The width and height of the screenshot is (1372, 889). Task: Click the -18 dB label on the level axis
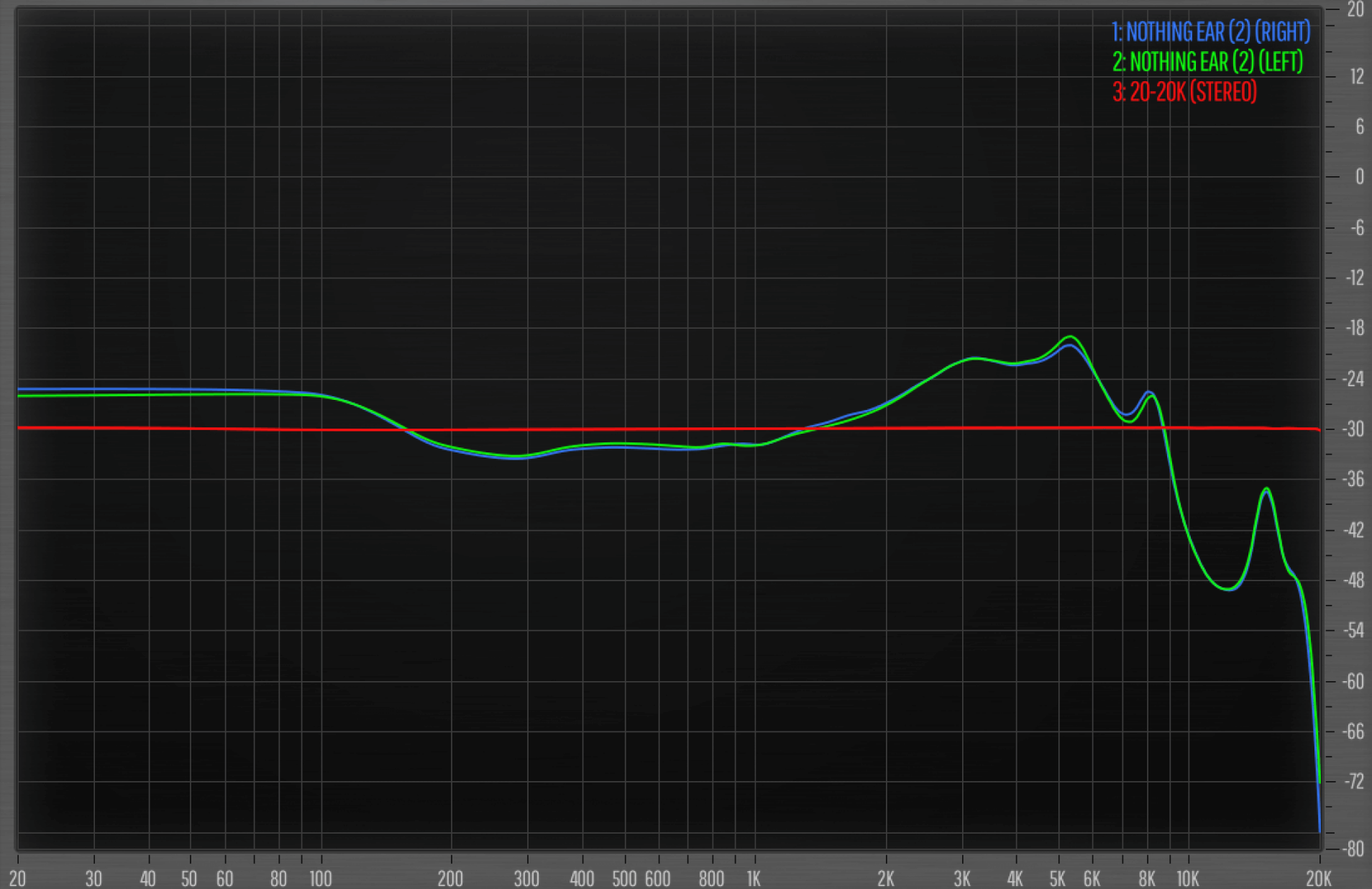point(1354,328)
